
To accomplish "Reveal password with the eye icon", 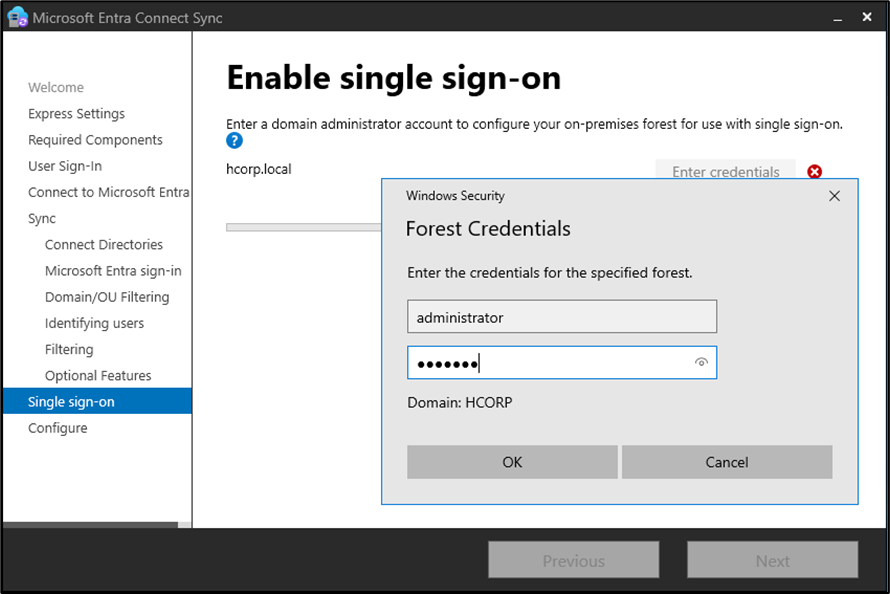I will pos(701,363).
